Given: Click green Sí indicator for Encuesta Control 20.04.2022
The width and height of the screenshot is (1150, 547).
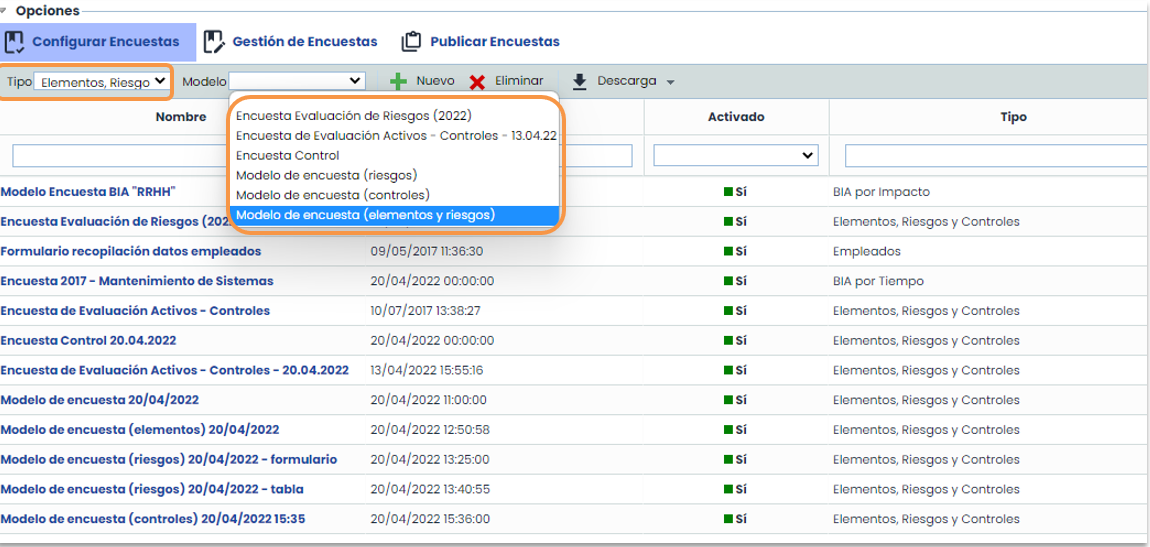Looking at the screenshot, I should pos(735,341).
